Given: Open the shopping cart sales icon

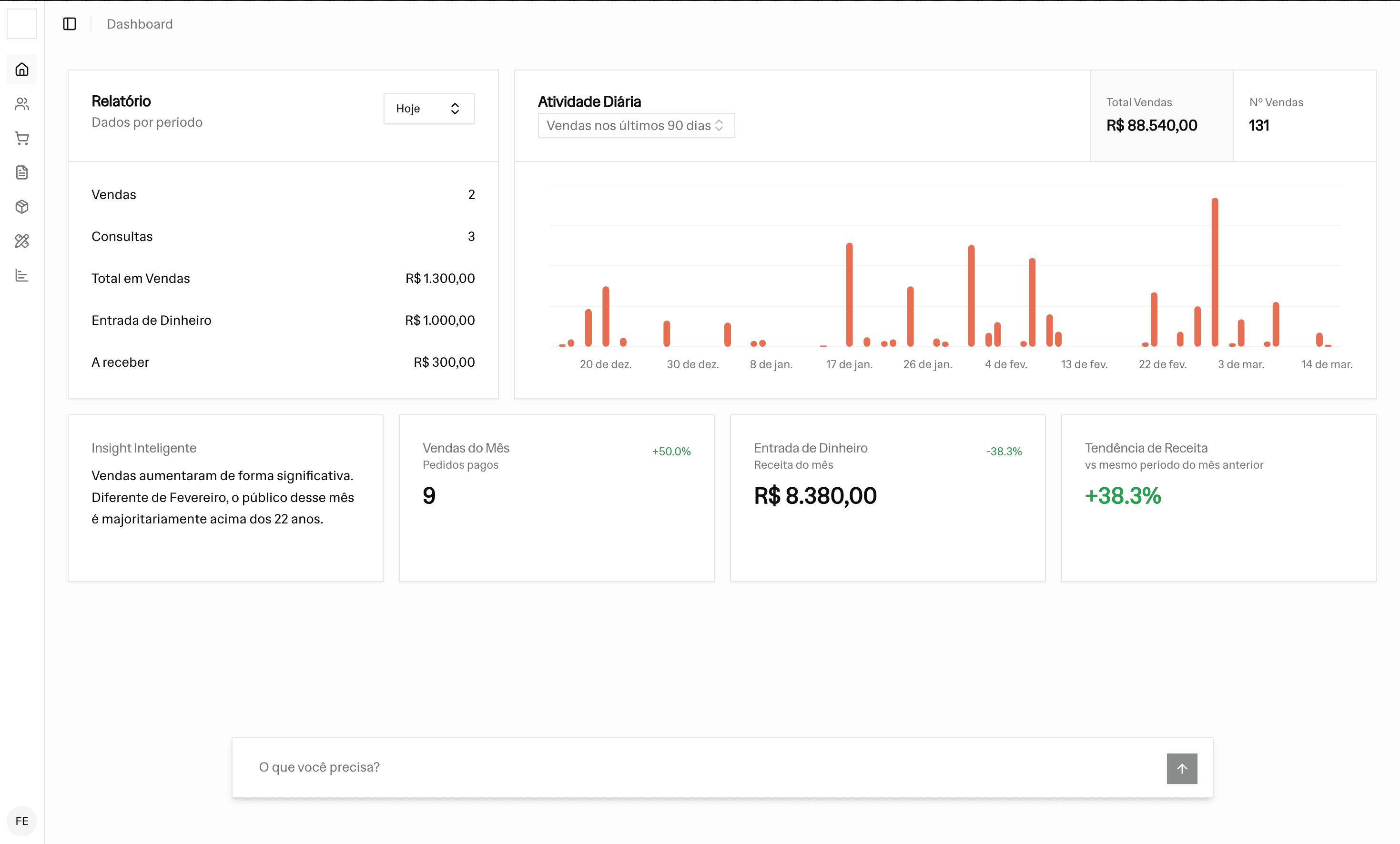Looking at the screenshot, I should (21, 138).
